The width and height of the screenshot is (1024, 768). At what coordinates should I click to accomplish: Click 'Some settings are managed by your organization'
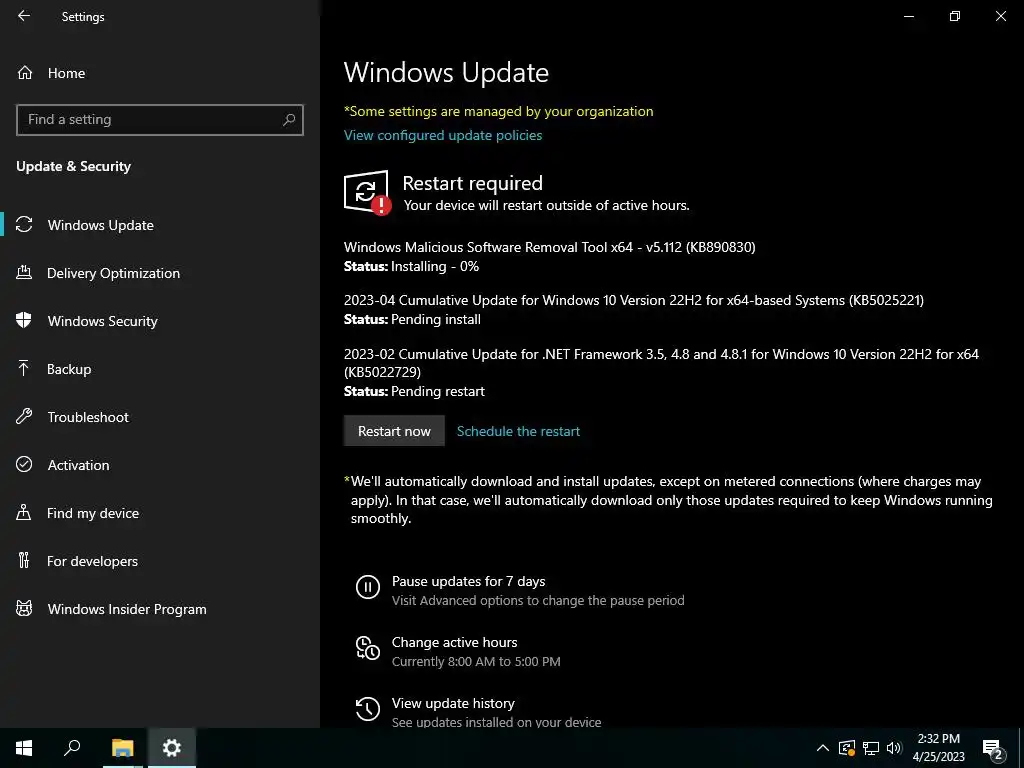[x=498, y=111]
